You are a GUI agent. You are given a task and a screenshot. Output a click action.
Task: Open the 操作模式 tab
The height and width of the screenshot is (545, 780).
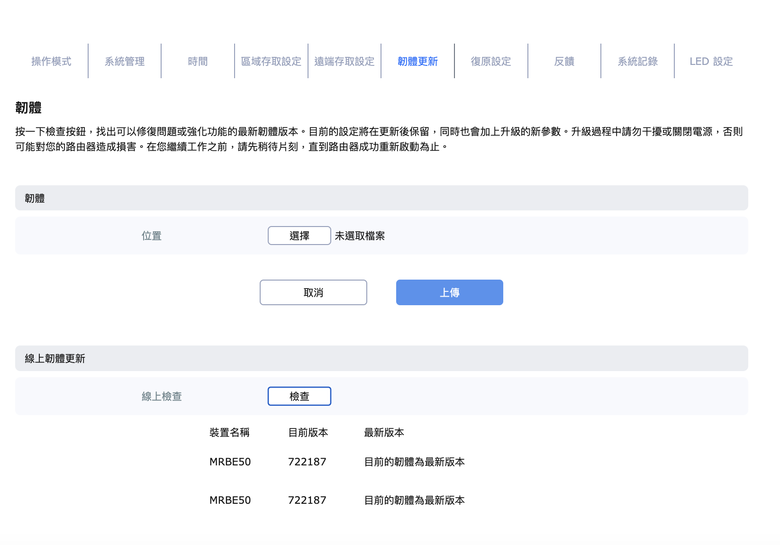pos(51,61)
